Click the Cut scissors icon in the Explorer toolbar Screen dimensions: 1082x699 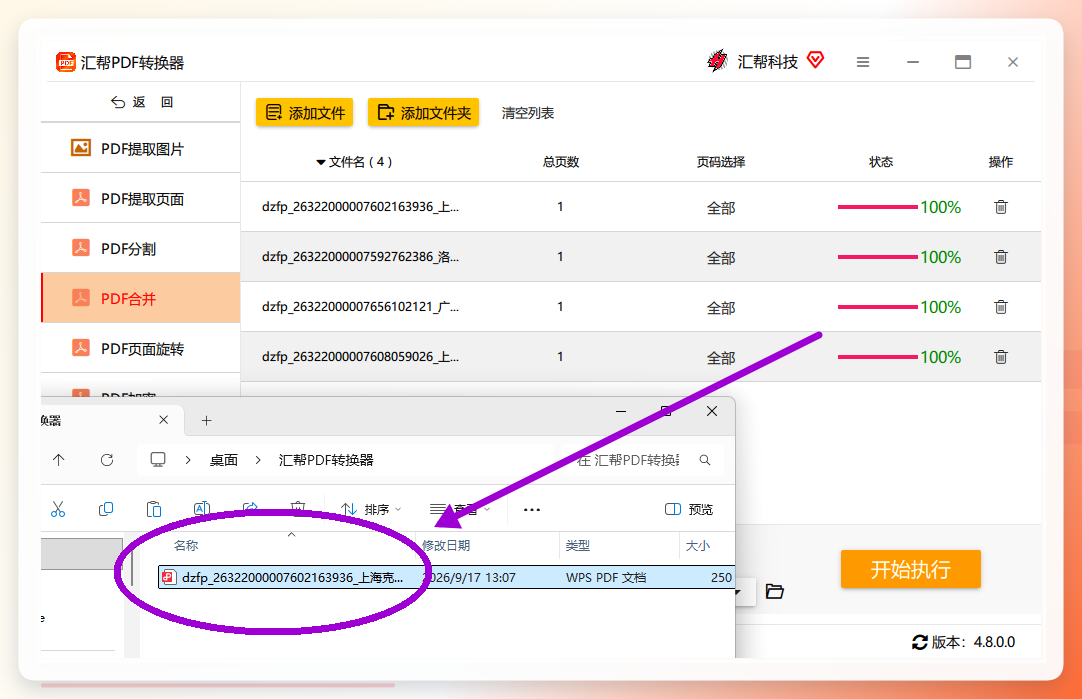click(58, 509)
